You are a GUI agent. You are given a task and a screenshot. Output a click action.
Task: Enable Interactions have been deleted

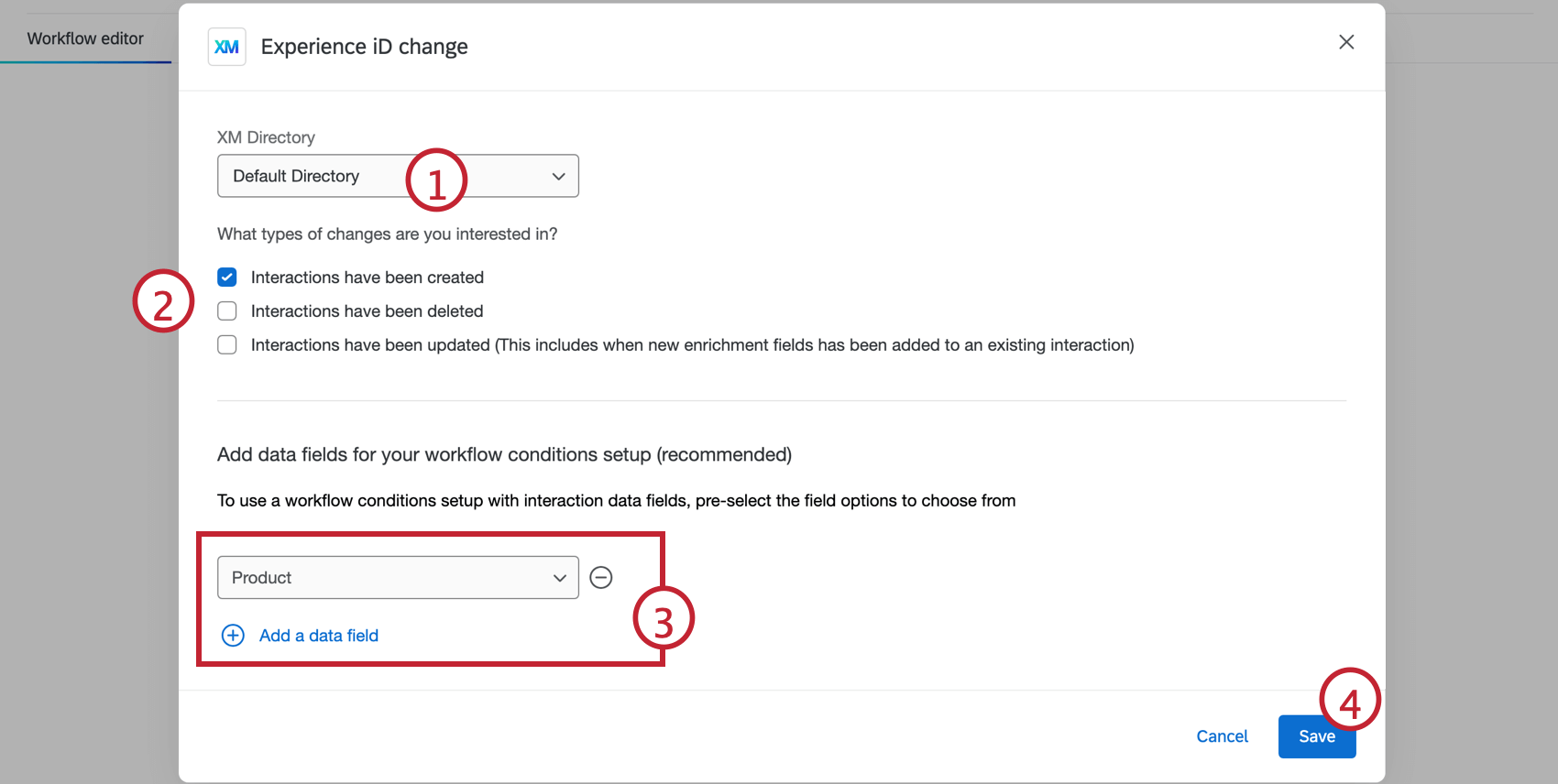226,310
